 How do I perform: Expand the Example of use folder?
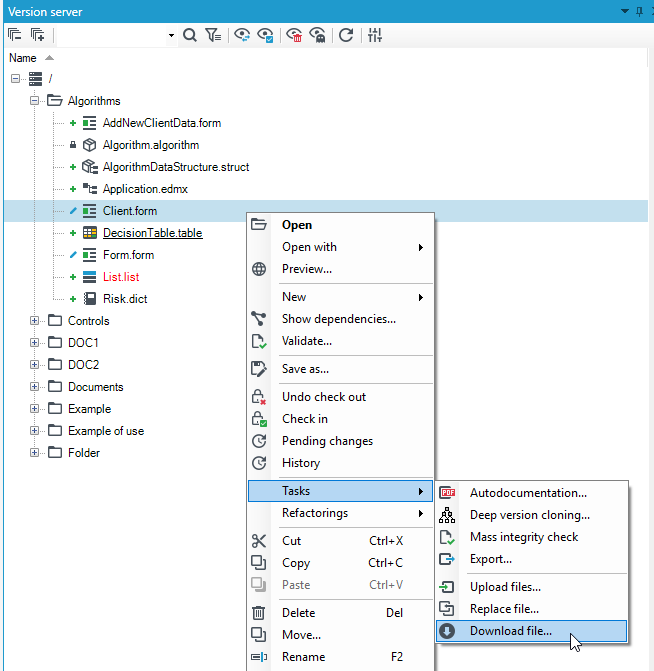[x=34, y=431]
